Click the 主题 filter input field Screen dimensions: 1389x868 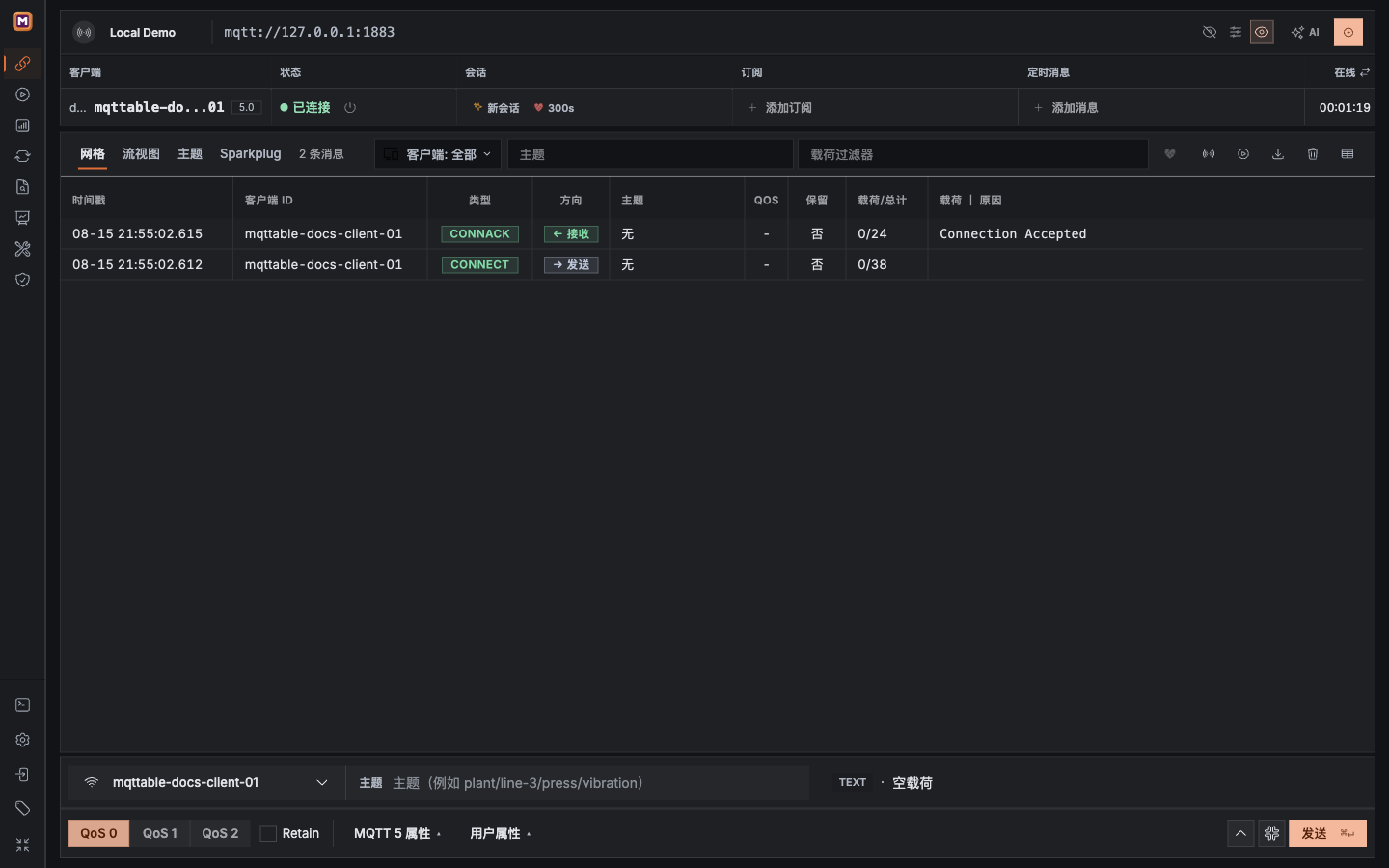tap(650, 154)
